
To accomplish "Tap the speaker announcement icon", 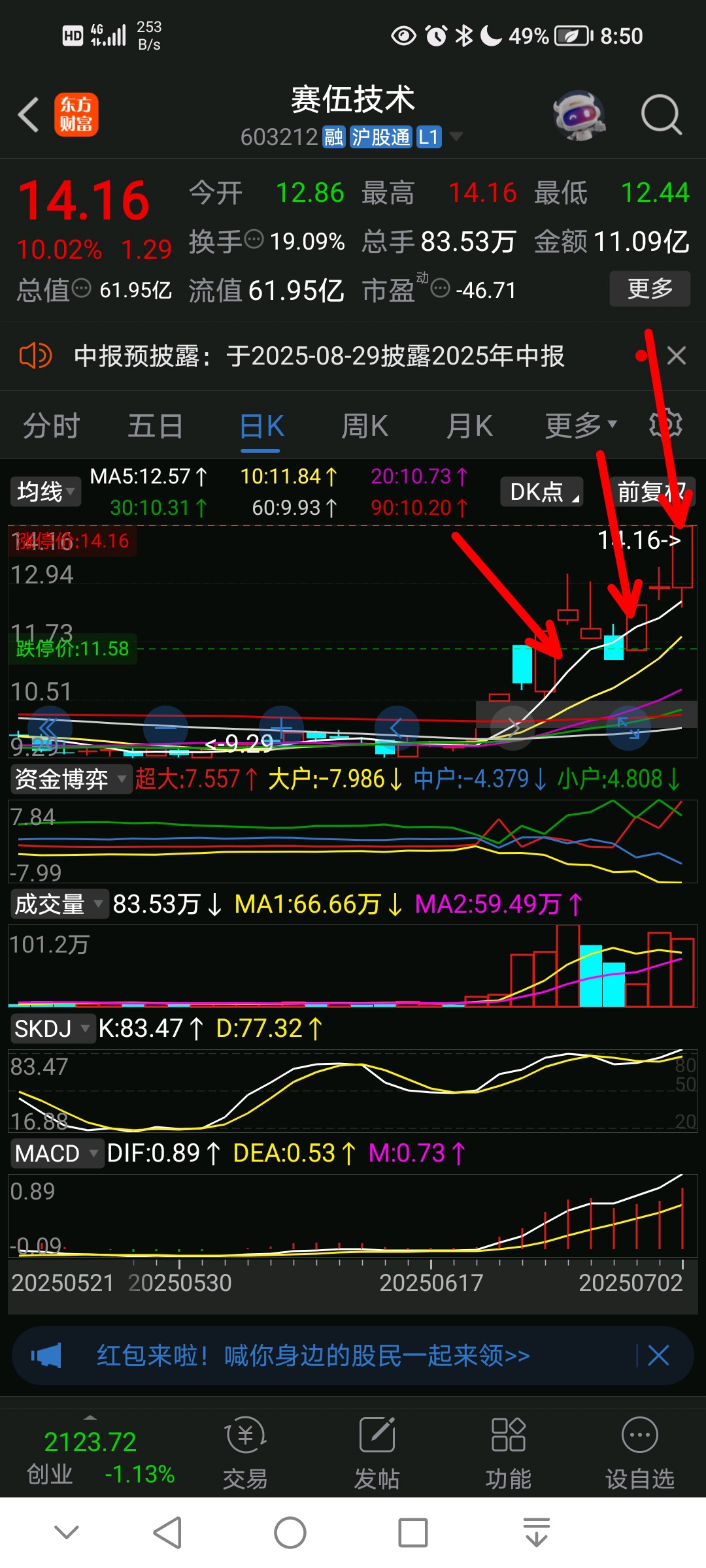I will [x=35, y=356].
